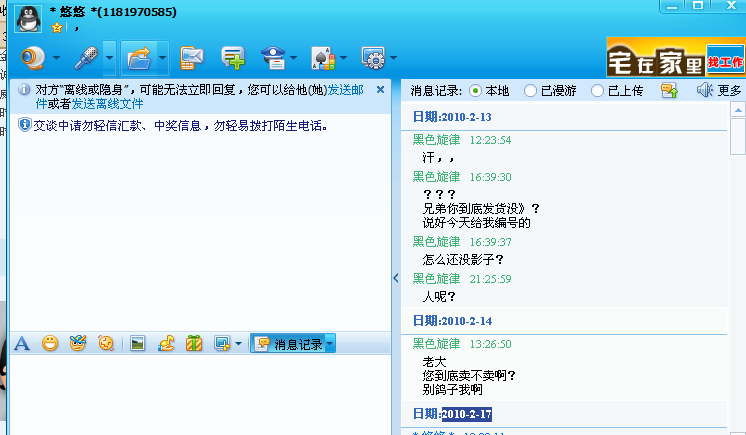Viewport: 746px width, 435px height.
Task: Click the upload message records icon
Action: [669, 90]
